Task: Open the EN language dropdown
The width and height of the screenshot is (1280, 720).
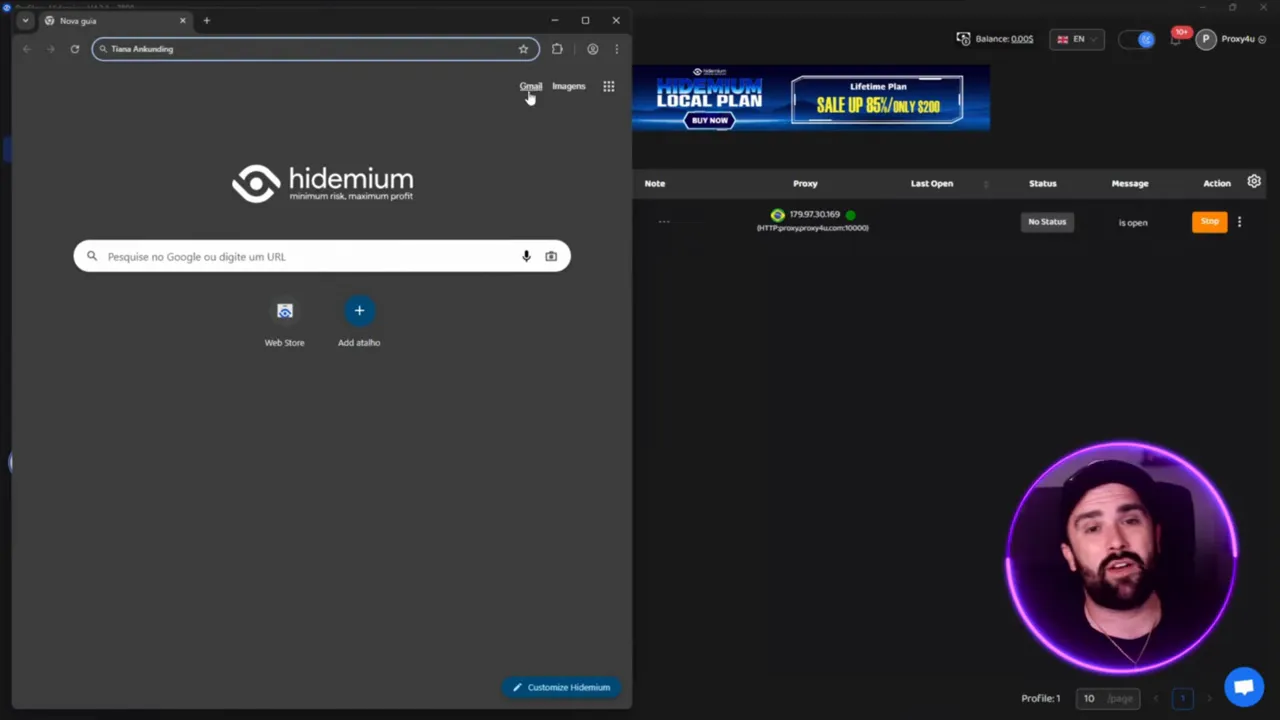Action: pyautogui.click(x=1077, y=39)
